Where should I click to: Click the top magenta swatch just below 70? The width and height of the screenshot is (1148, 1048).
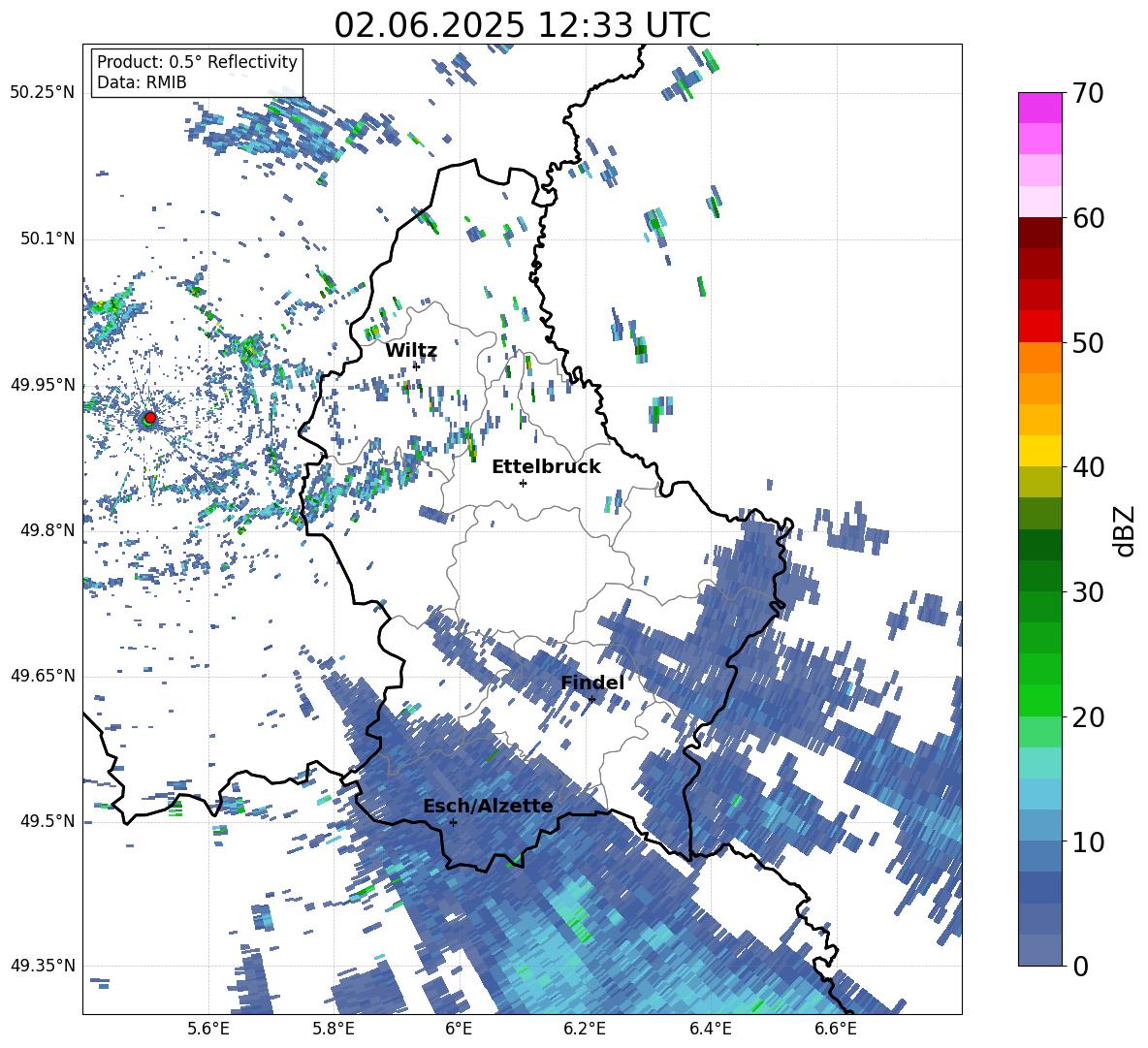(1039, 109)
